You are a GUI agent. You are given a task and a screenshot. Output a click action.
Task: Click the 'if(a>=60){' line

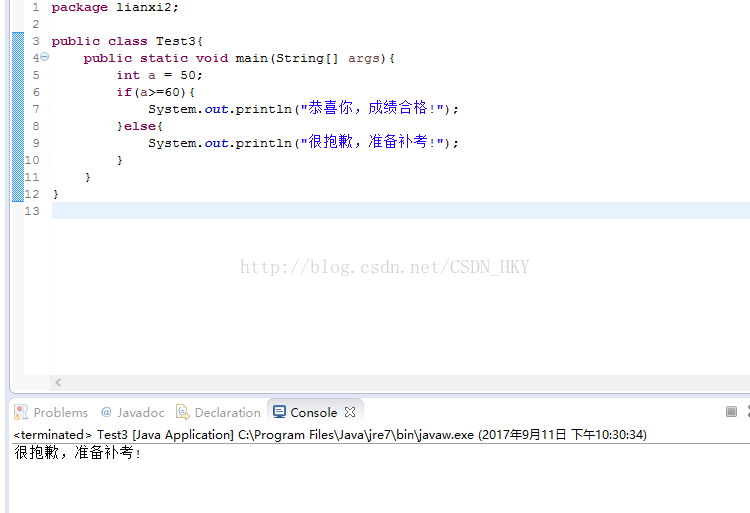pos(156,92)
